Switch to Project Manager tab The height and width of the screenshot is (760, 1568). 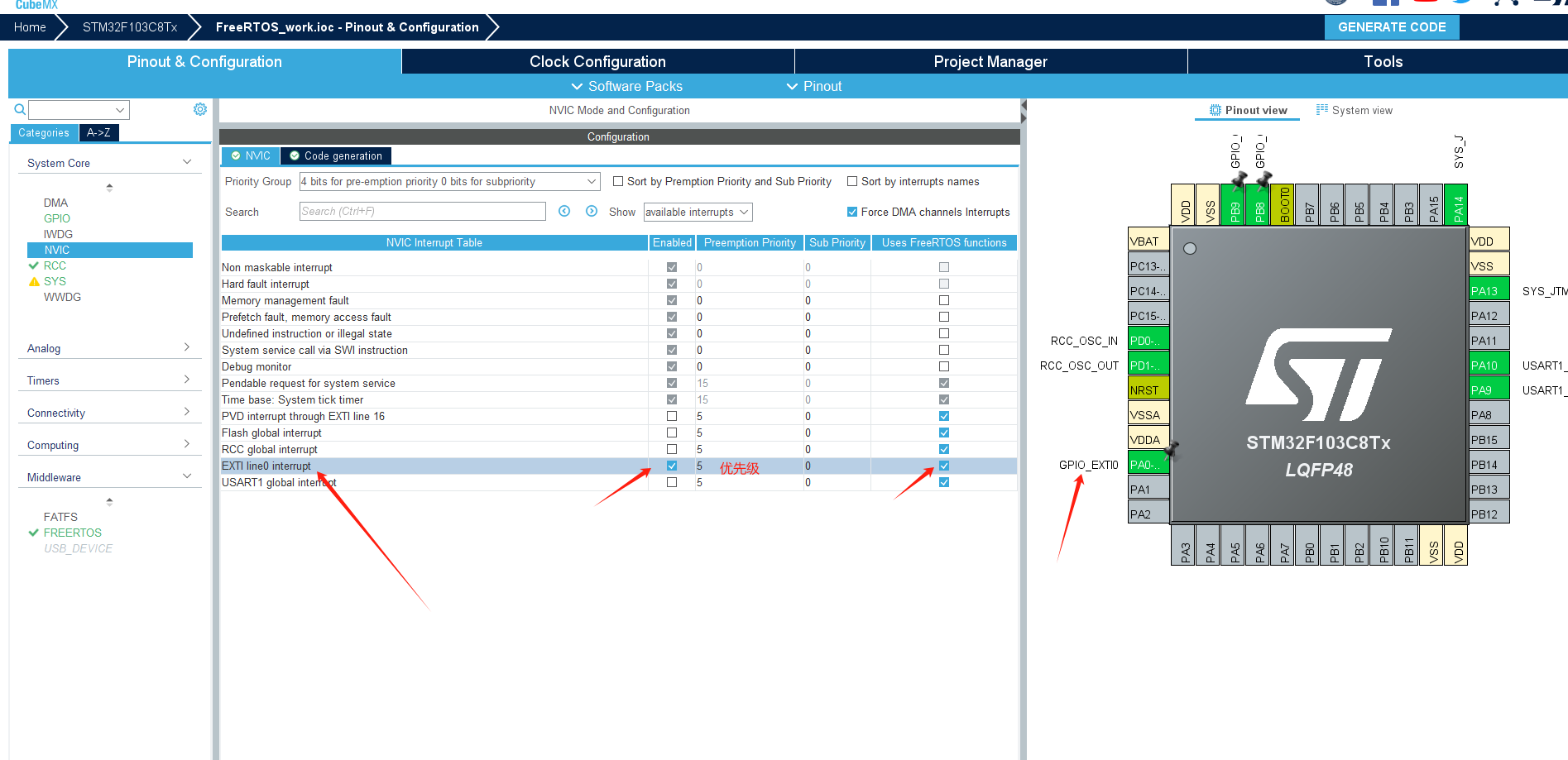[990, 61]
